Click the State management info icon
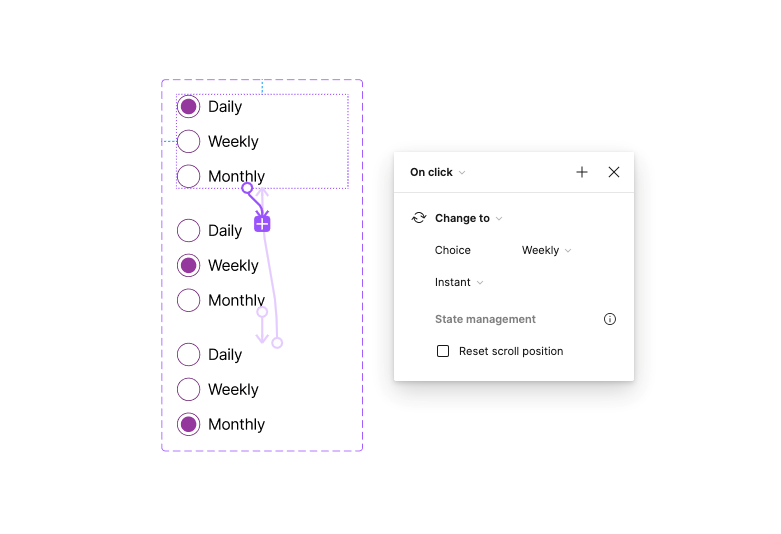The width and height of the screenshot is (781, 534). point(610,319)
